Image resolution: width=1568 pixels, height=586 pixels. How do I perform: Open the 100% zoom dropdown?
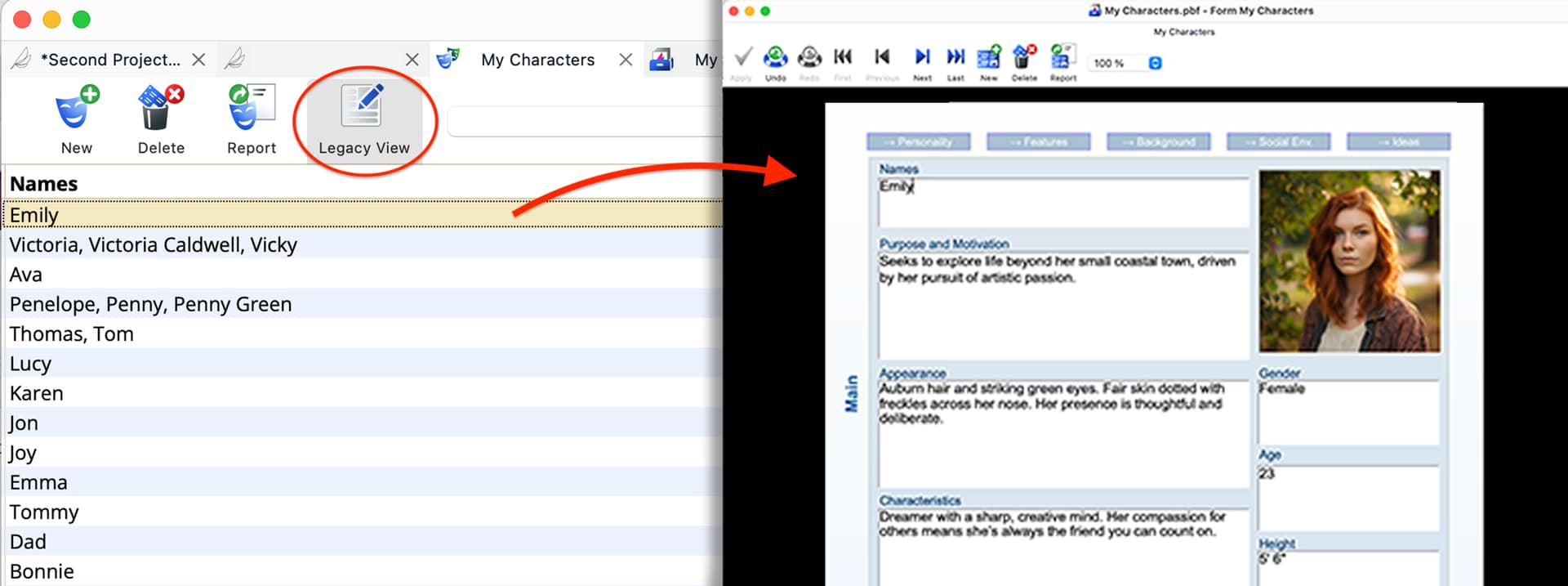point(1155,63)
